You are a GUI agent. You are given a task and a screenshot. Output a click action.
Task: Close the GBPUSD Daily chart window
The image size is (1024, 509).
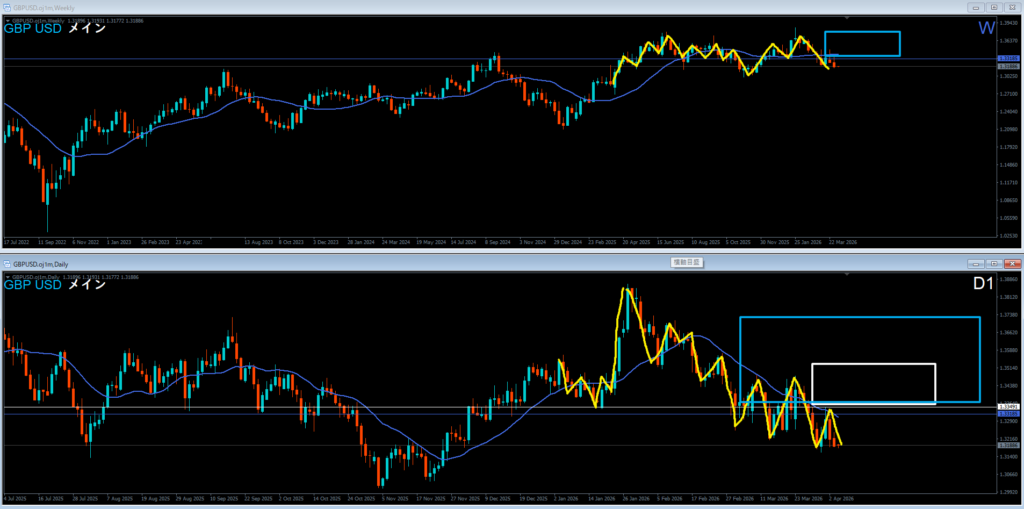click(1011, 264)
